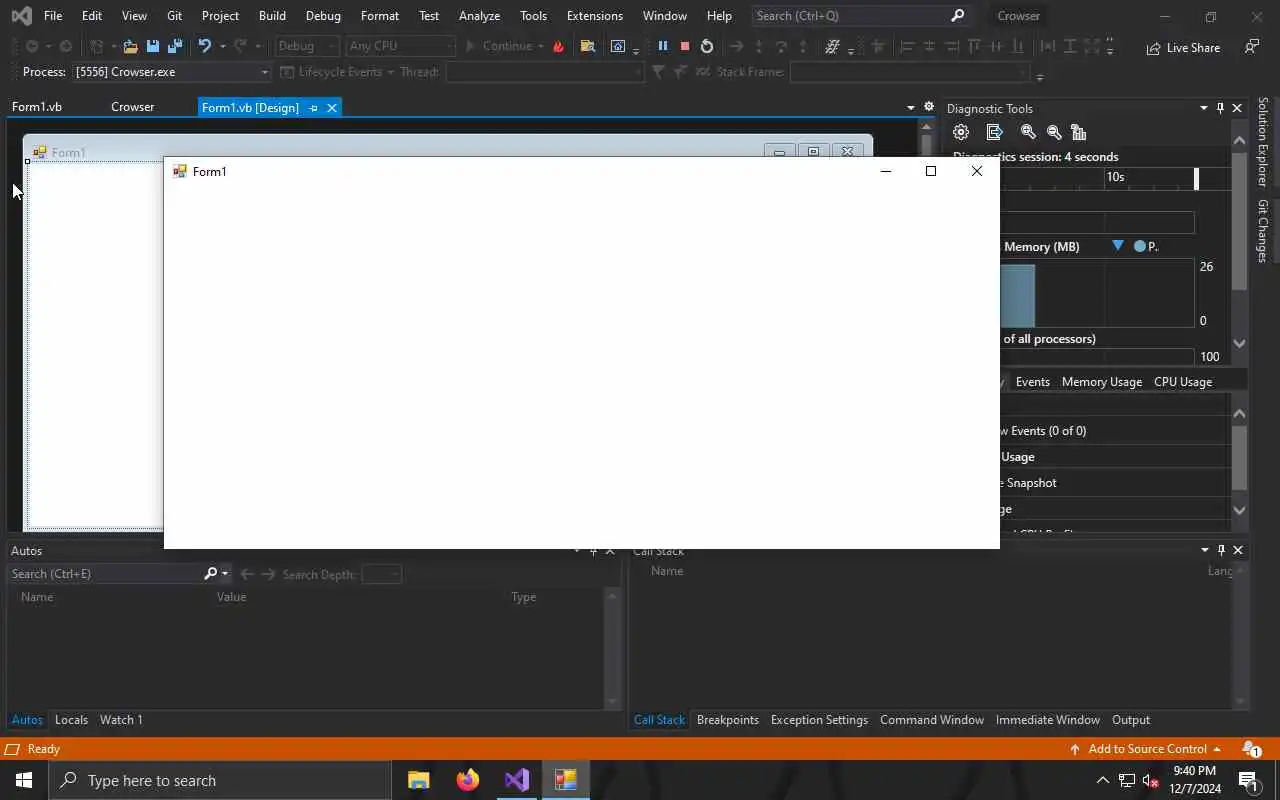This screenshot has width=1280, height=800.
Task: Open the File menu
Action: click(x=53, y=16)
